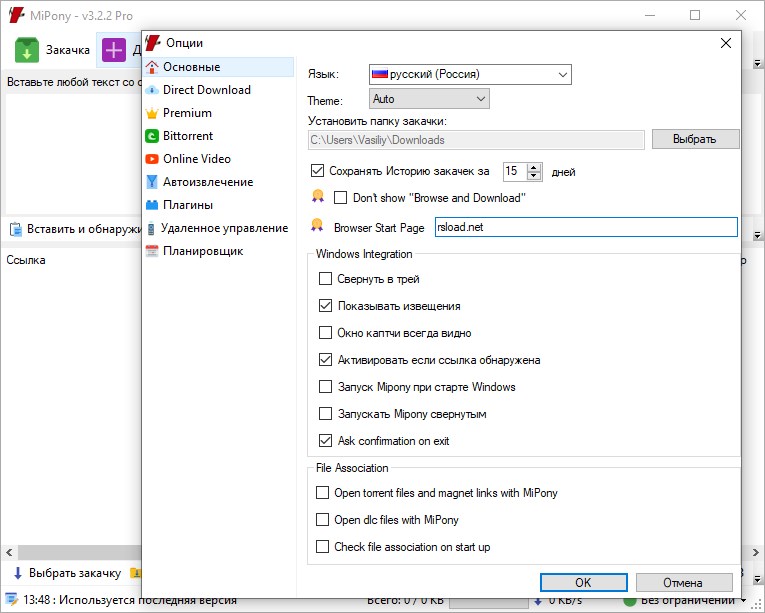Click the green Закачка download icon
The width and height of the screenshot is (765, 613).
click(x=26, y=50)
